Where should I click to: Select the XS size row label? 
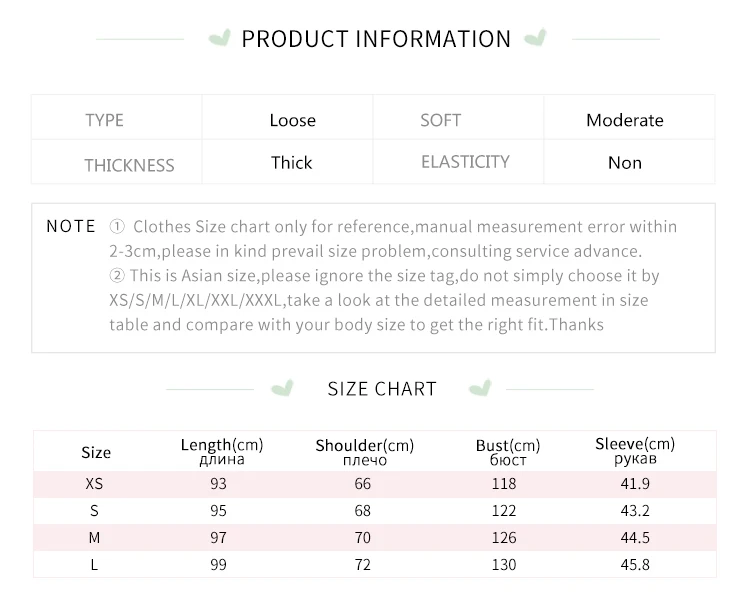[94, 484]
